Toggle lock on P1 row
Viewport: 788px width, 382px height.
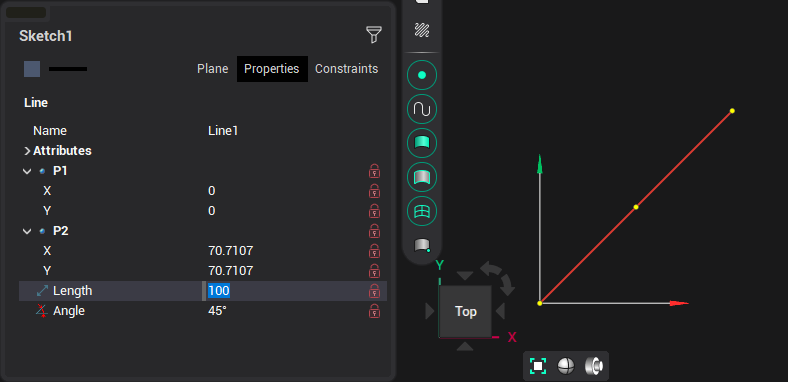[374, 171]
